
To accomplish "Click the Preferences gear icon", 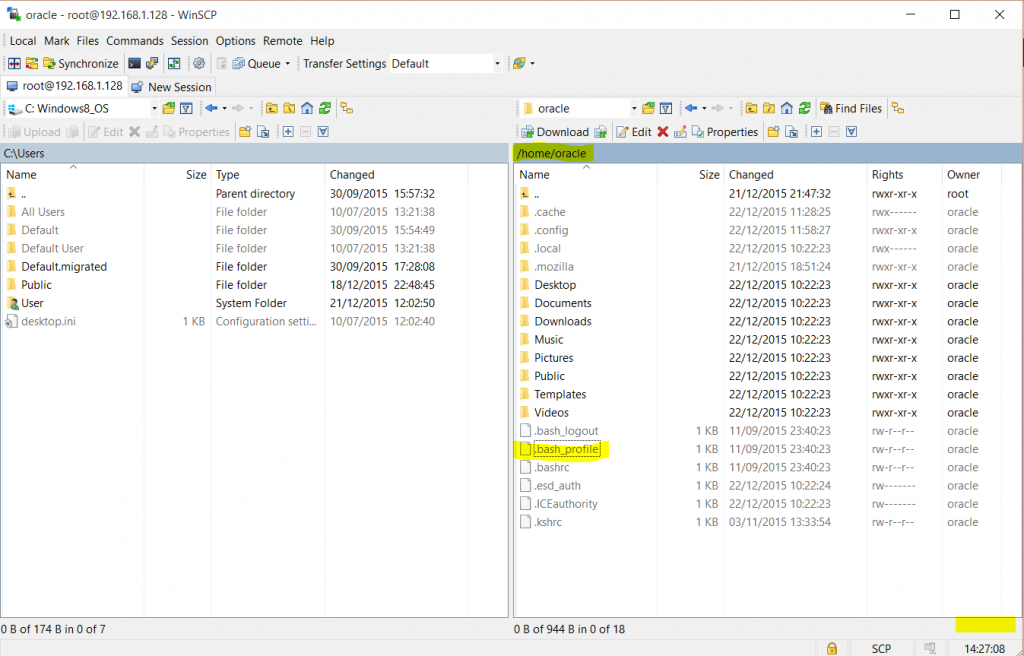I will coord(199,63).
